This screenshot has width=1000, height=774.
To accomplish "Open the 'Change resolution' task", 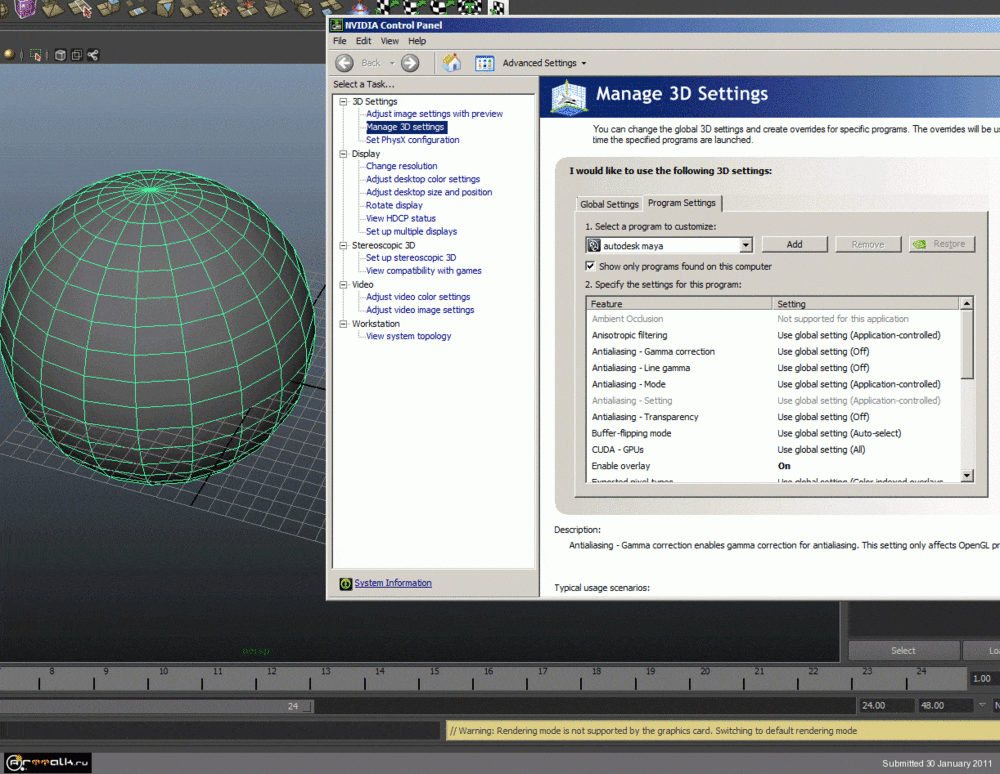I will 402,166.
